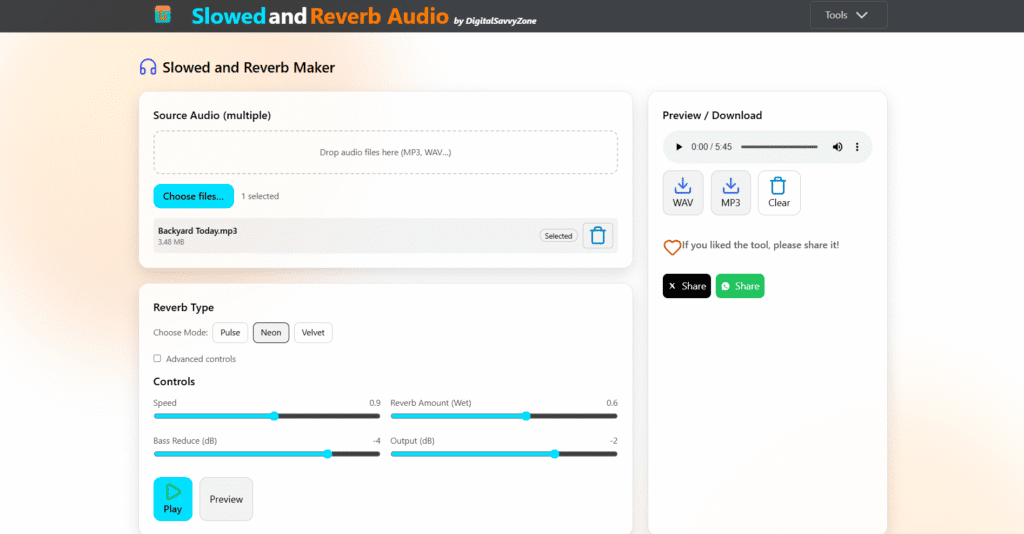1024x534 pixels.
Task: Click the site logo icon in header
Action: point(162,15)
